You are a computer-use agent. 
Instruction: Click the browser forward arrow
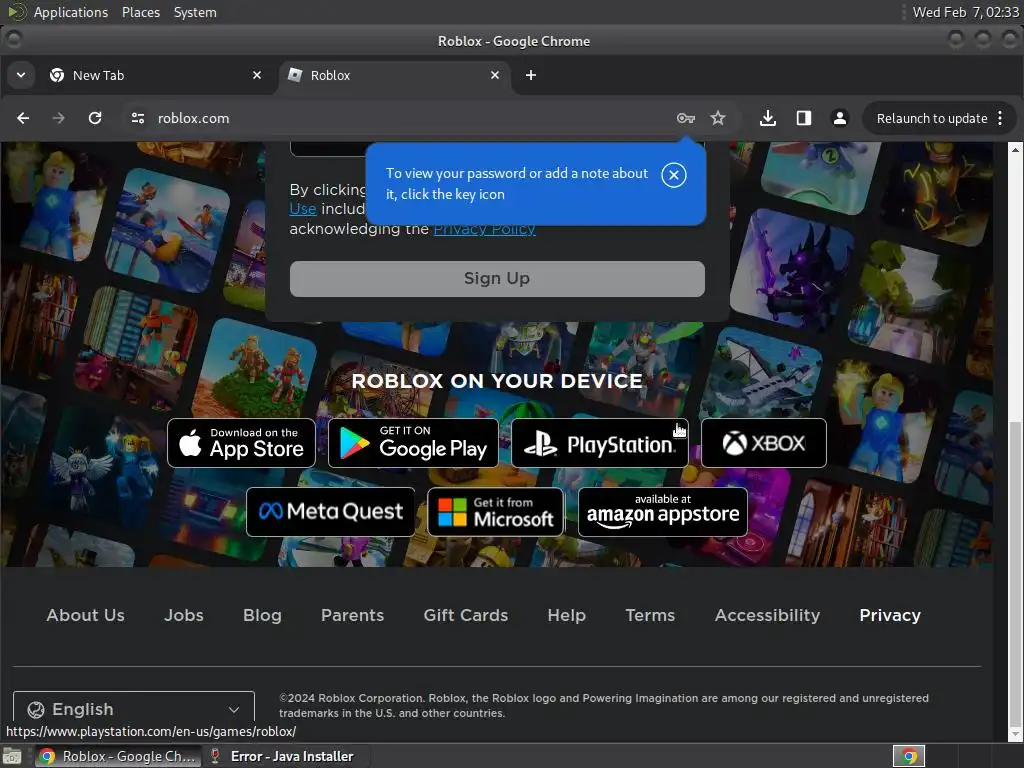tap(59, 118)
